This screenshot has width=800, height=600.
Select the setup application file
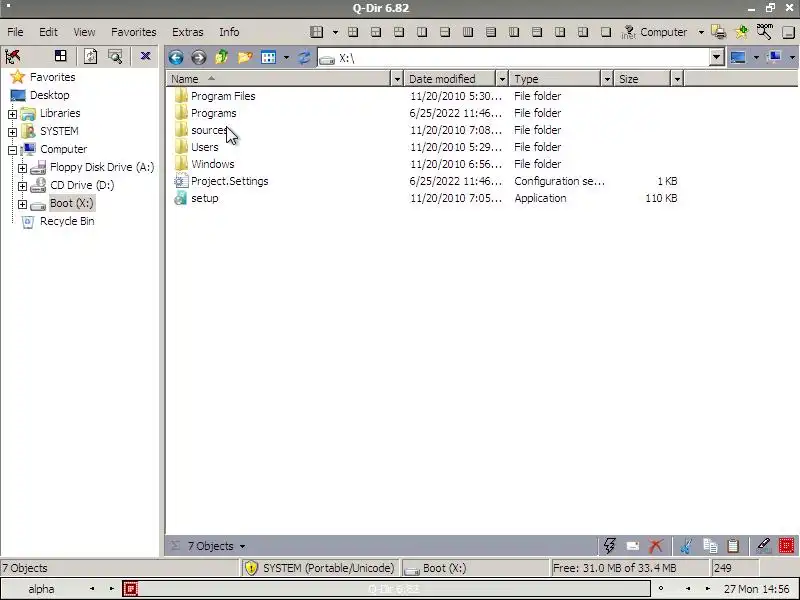point(205,198)
